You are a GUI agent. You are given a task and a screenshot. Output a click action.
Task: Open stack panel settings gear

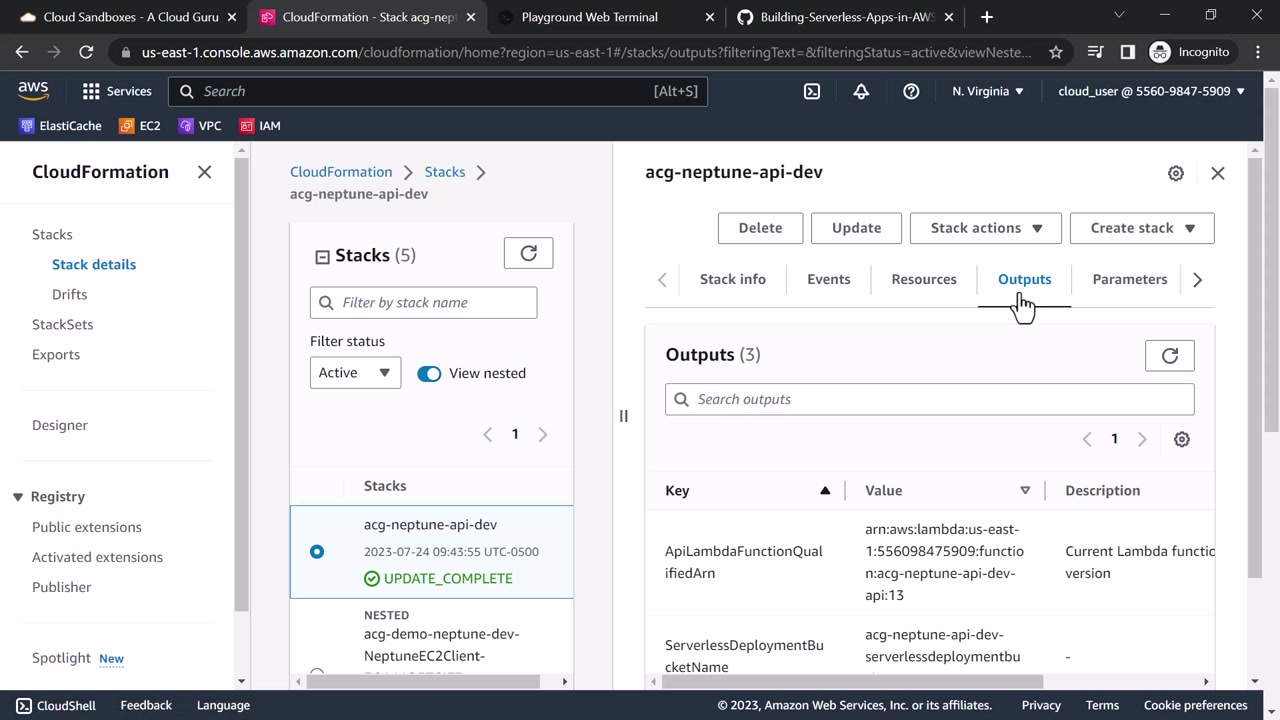[x=1176, y=173]
